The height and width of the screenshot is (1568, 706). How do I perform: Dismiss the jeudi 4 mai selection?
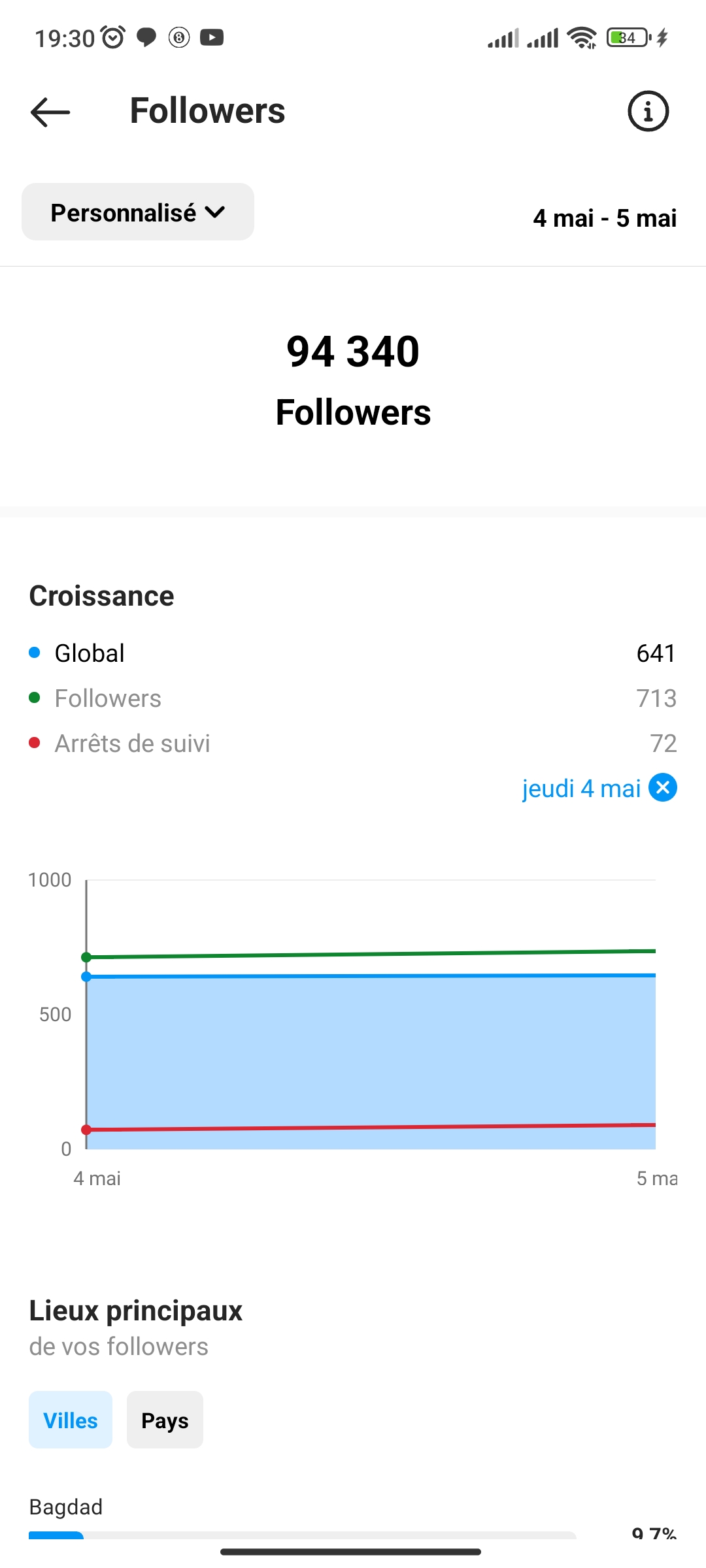point(663,787)
